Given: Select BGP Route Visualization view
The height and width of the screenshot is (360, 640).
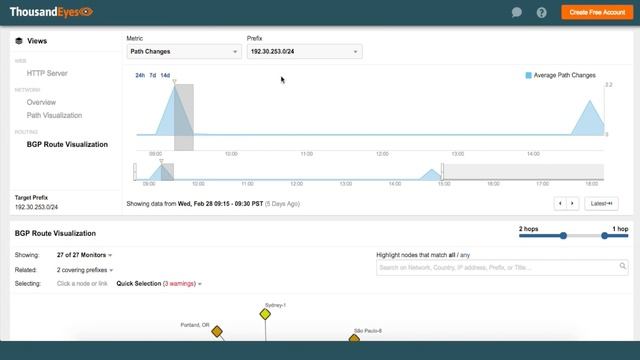Looking at the screenshot, I should pyautogui.click(x=67, y=144).
